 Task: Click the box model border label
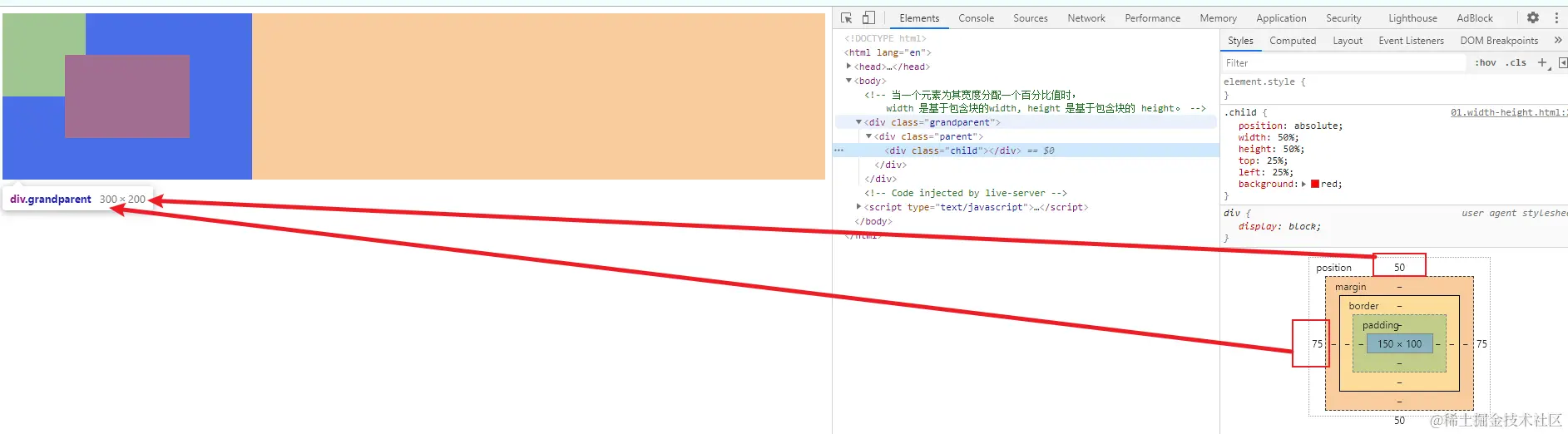click(1363, 306)
